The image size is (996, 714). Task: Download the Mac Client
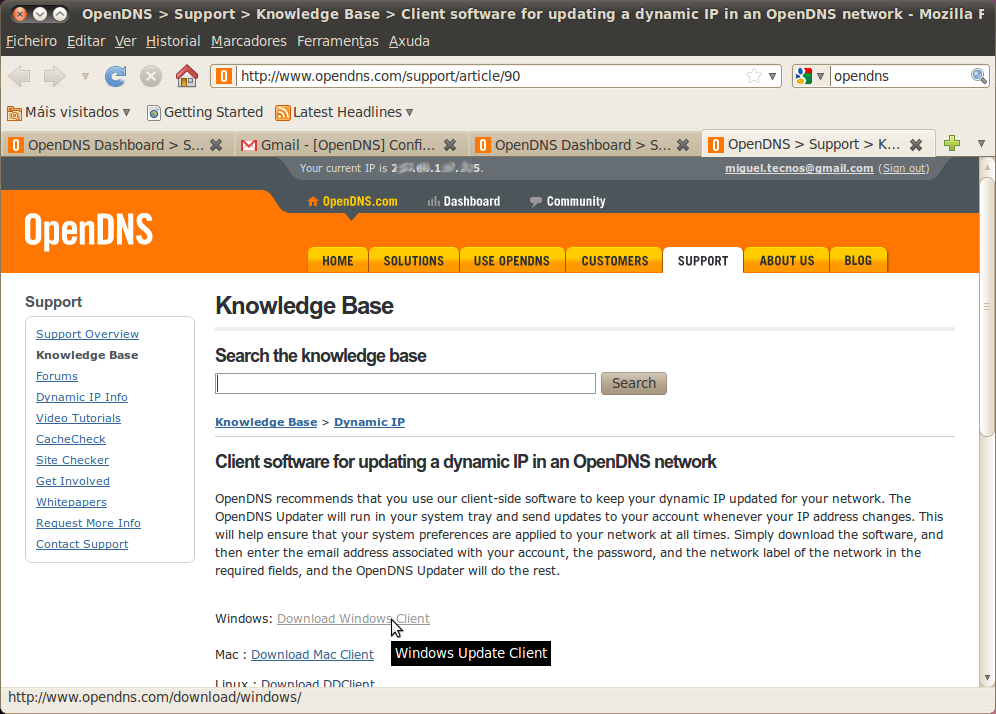(313, 655)
